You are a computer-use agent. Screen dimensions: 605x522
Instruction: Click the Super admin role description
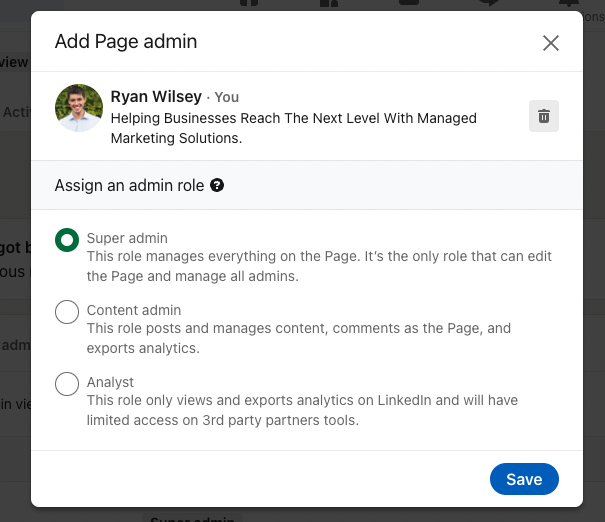[x=318, y=266]
